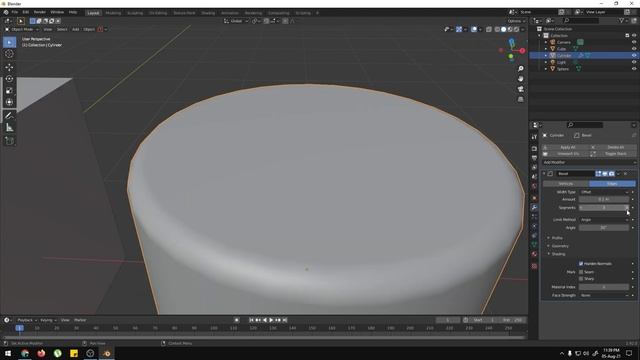Hide the Camera object in outliner
640x360 pixels.
(x=634, y=42)
